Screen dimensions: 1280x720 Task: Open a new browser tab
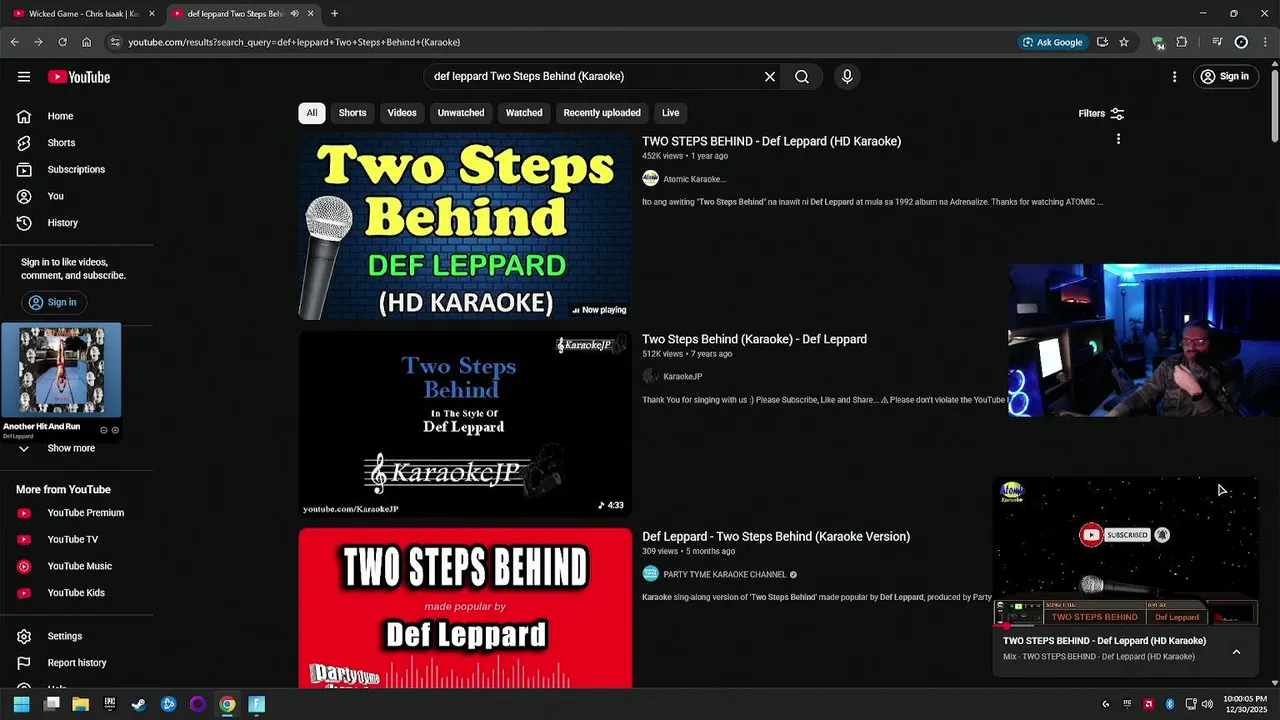334,14
